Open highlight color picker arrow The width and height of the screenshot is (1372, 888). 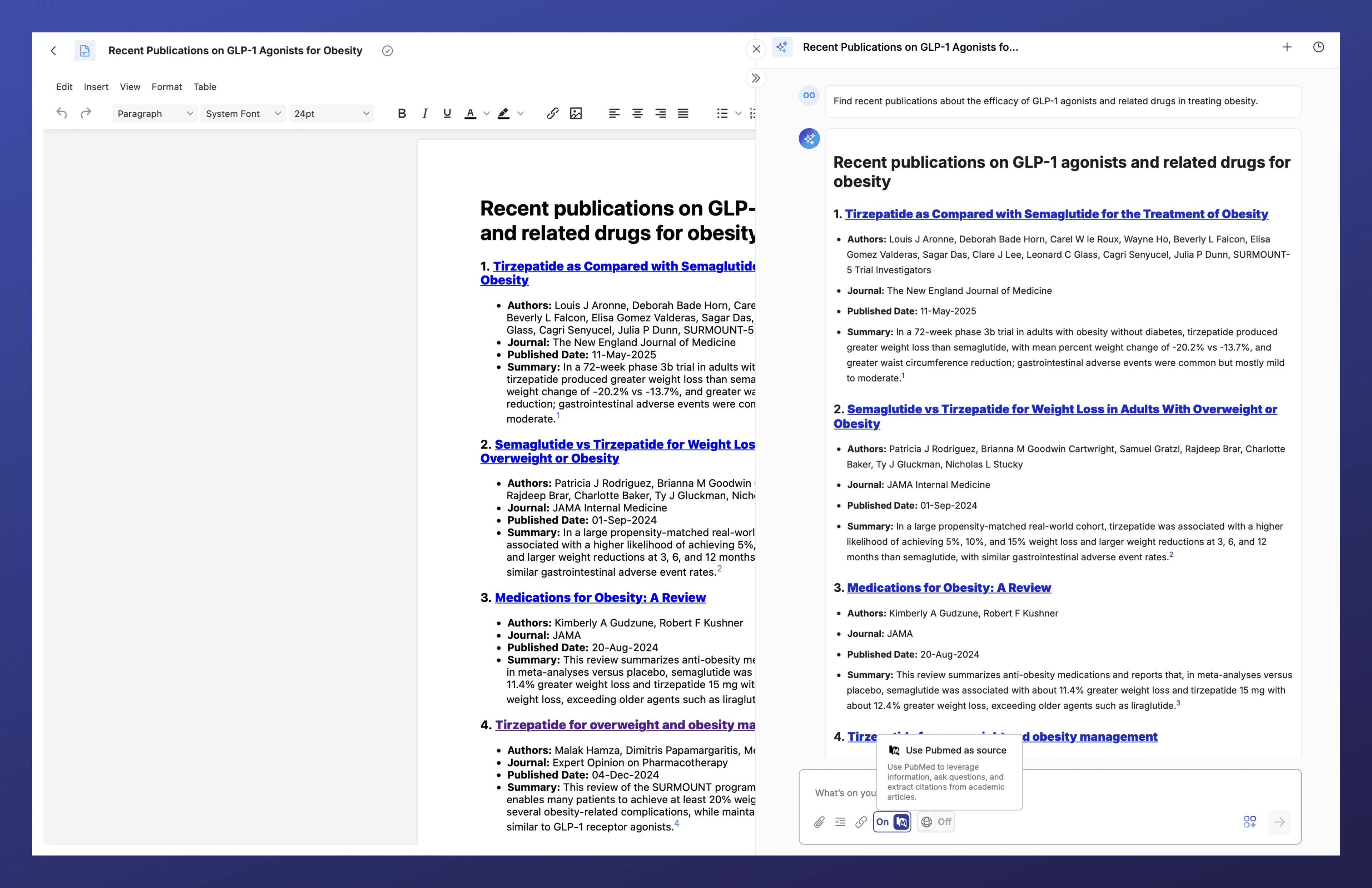521,114
